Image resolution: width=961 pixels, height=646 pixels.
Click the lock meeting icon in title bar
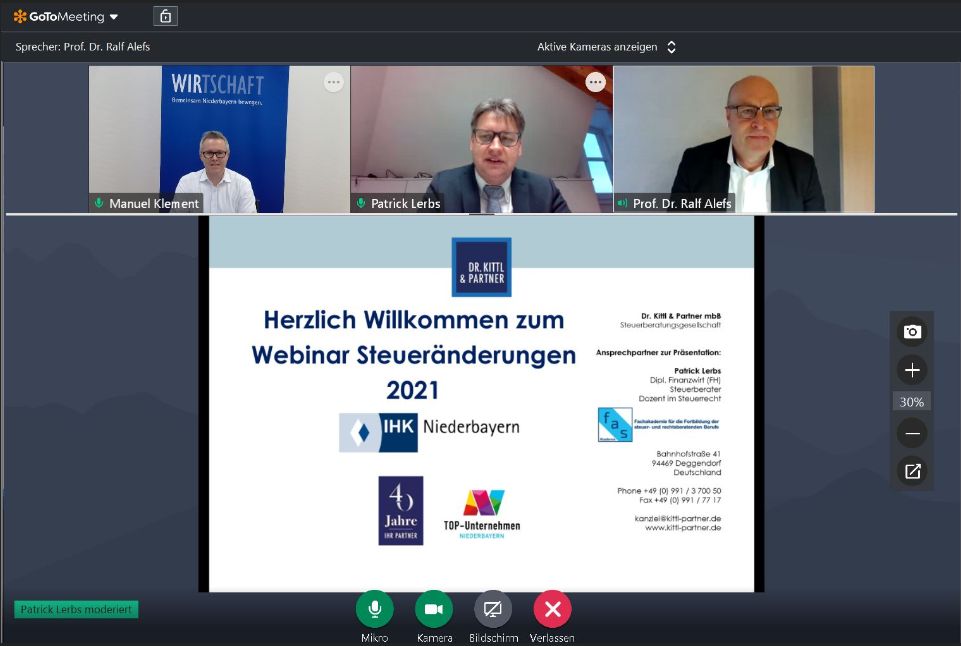(x=166, y=16)
